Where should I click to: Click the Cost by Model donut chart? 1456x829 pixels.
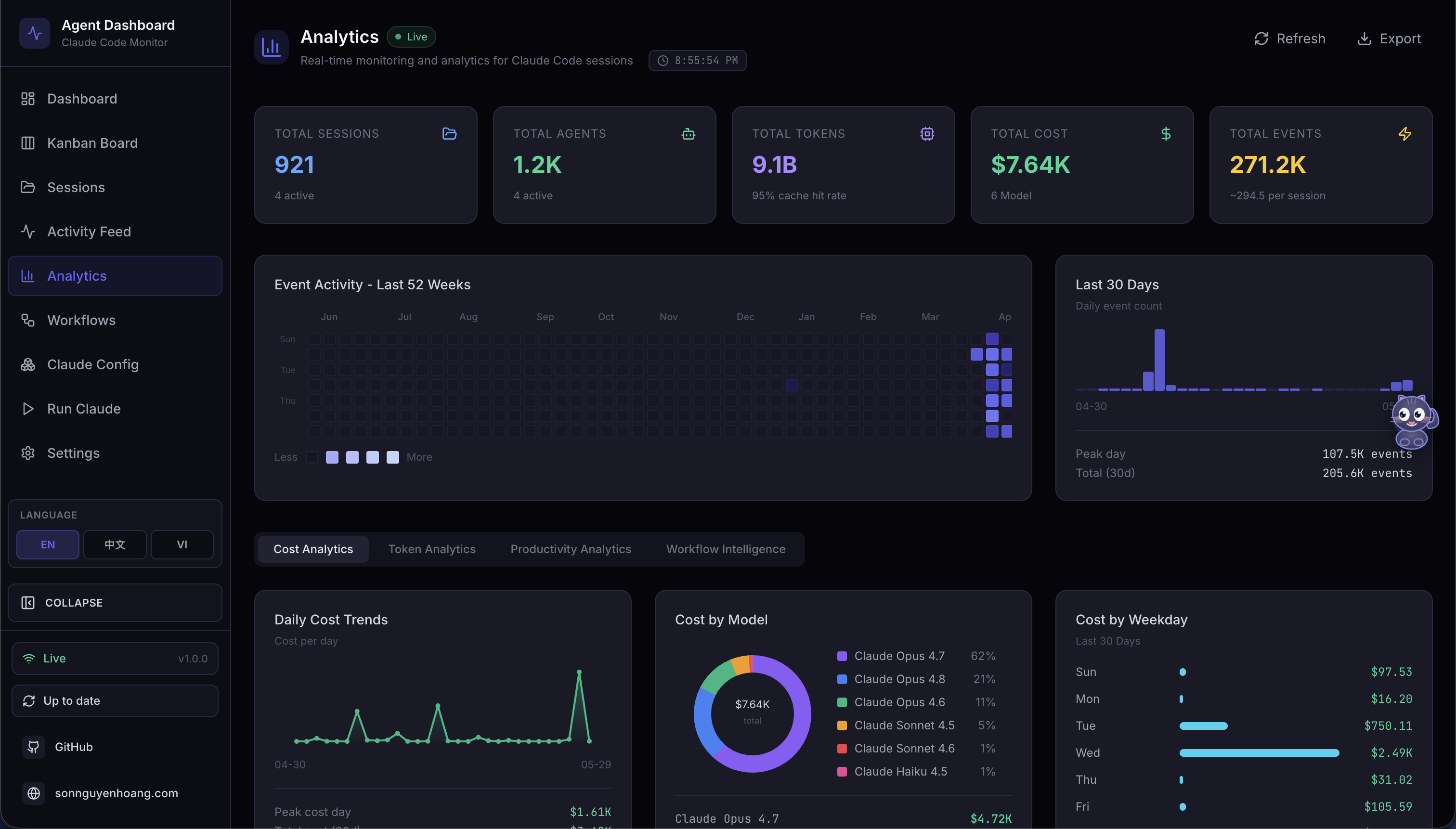click(752, 713)
